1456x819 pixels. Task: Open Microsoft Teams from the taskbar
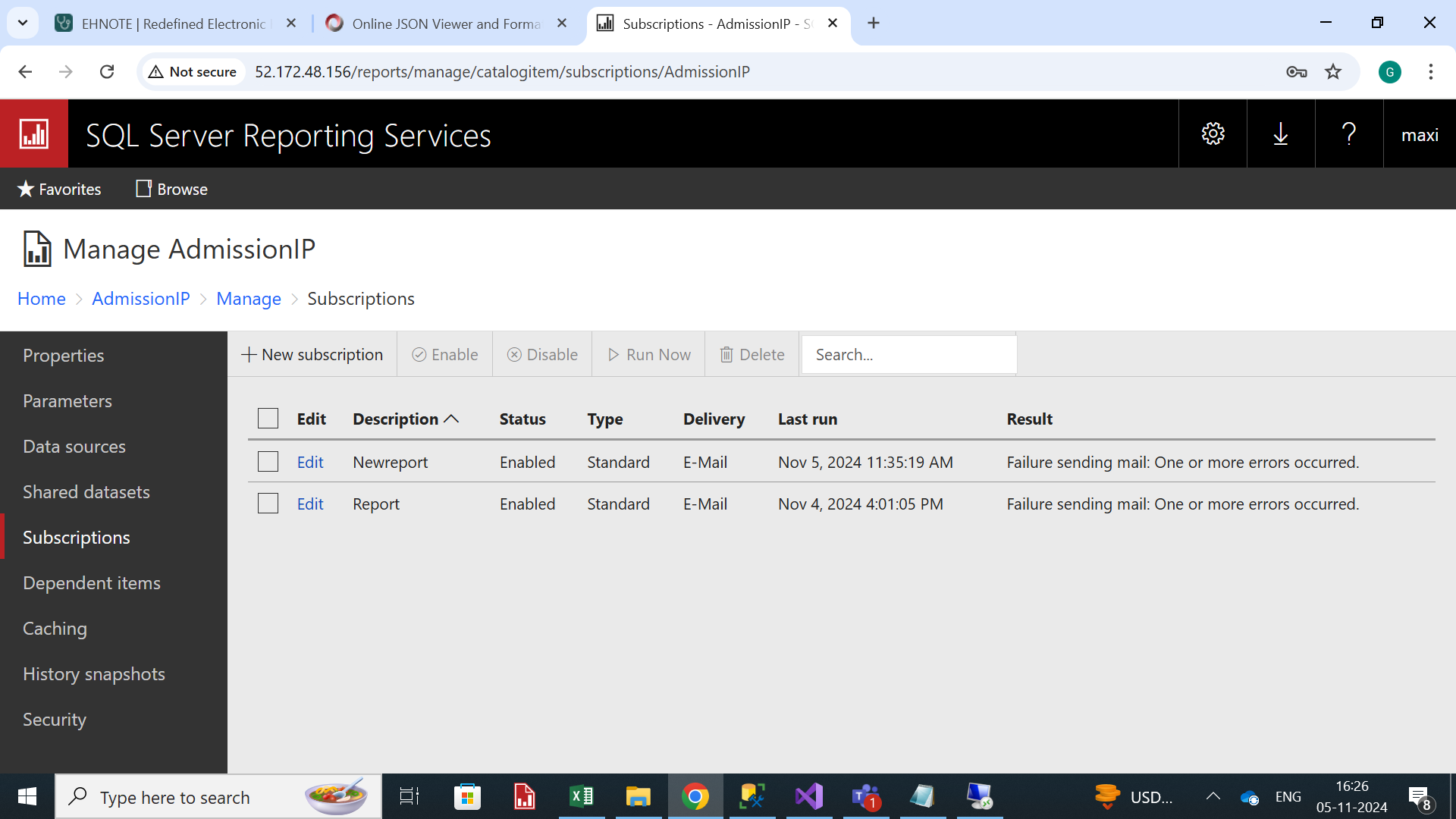coord(866,796)
